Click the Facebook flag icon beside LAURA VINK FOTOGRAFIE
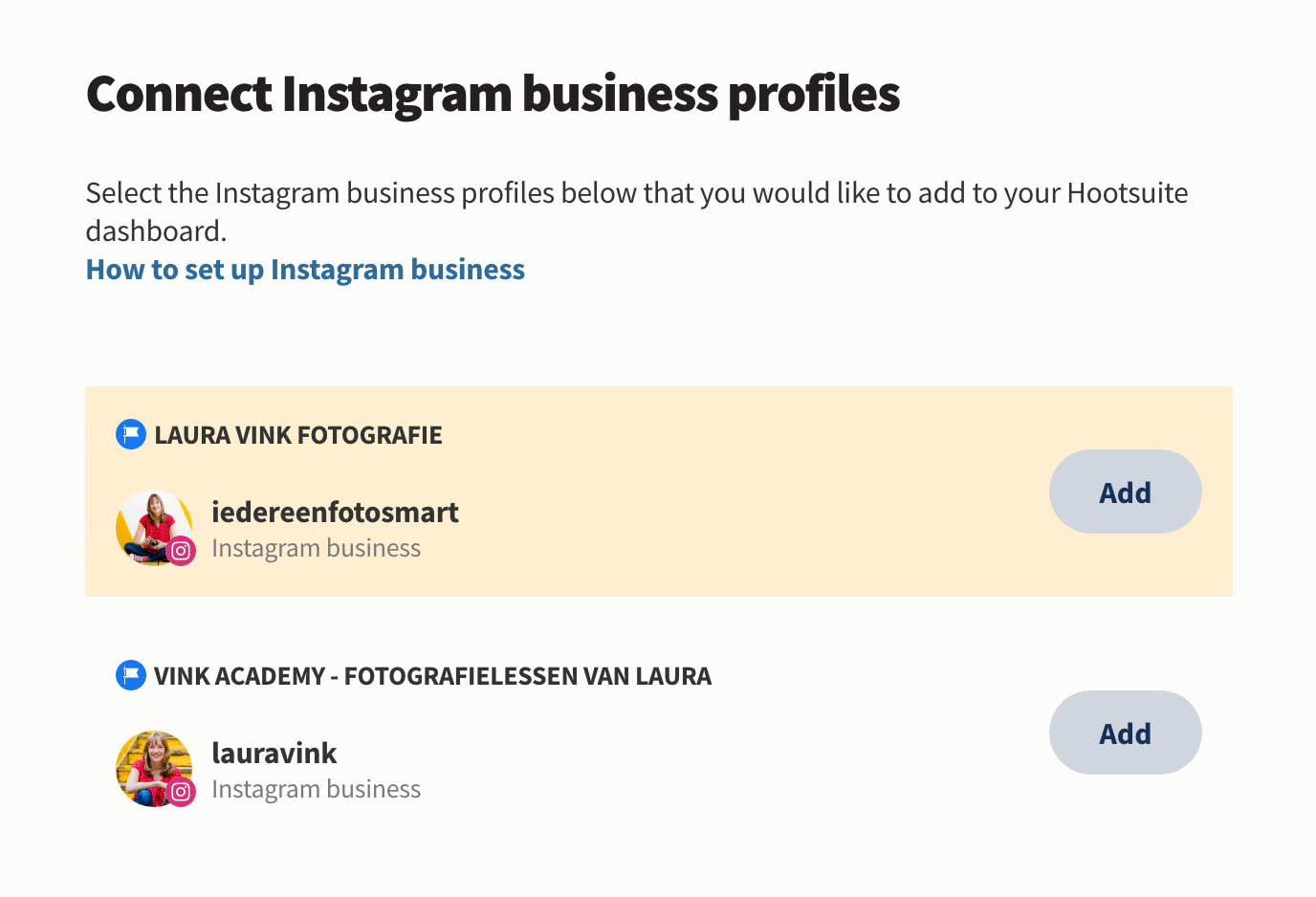This screenshot has width=1316, height=897. 130,434
